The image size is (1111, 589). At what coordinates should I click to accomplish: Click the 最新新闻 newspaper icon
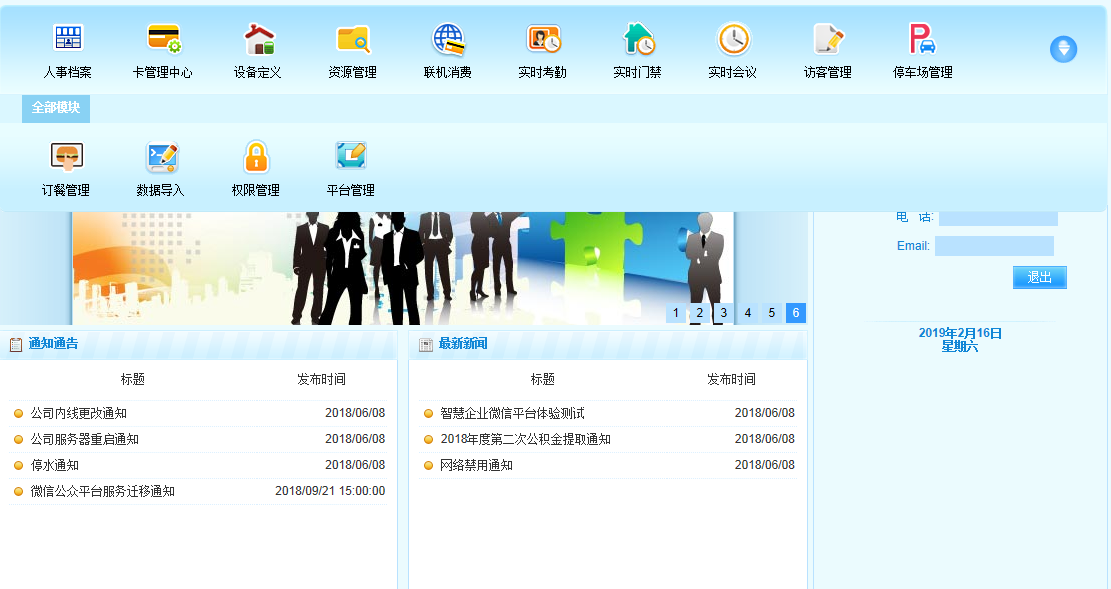coord(426,344)
